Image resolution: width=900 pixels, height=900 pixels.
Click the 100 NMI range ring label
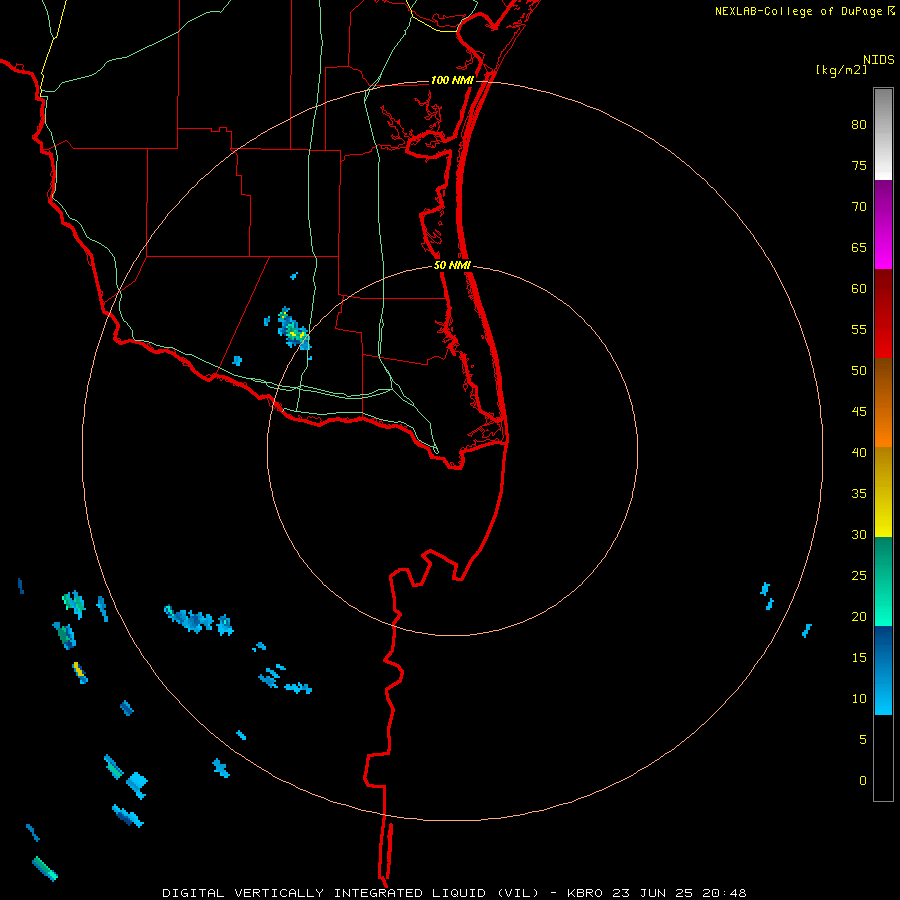pos(452,80)
